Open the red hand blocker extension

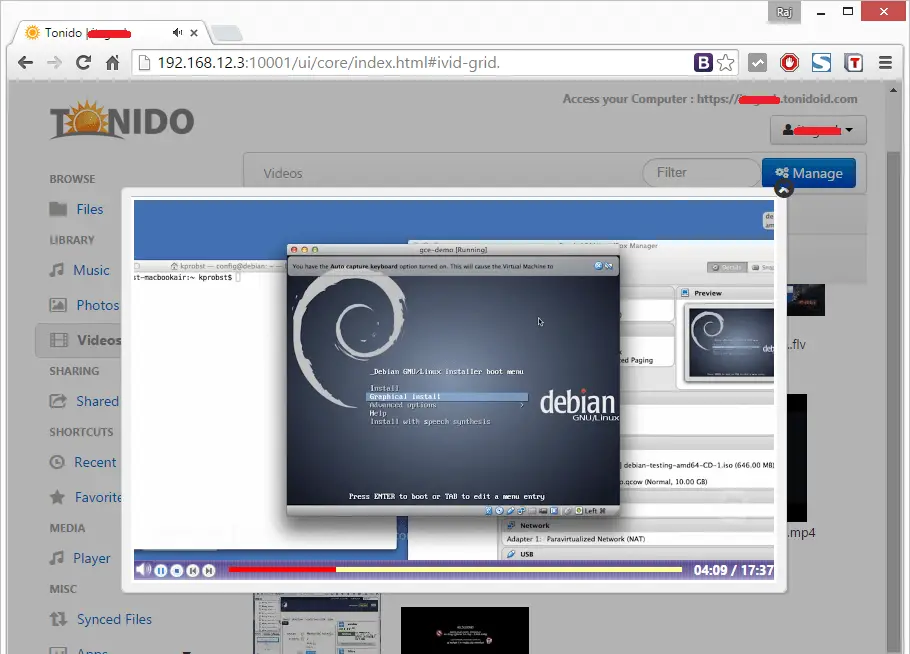pyautogui.click(x=789, y=63)
